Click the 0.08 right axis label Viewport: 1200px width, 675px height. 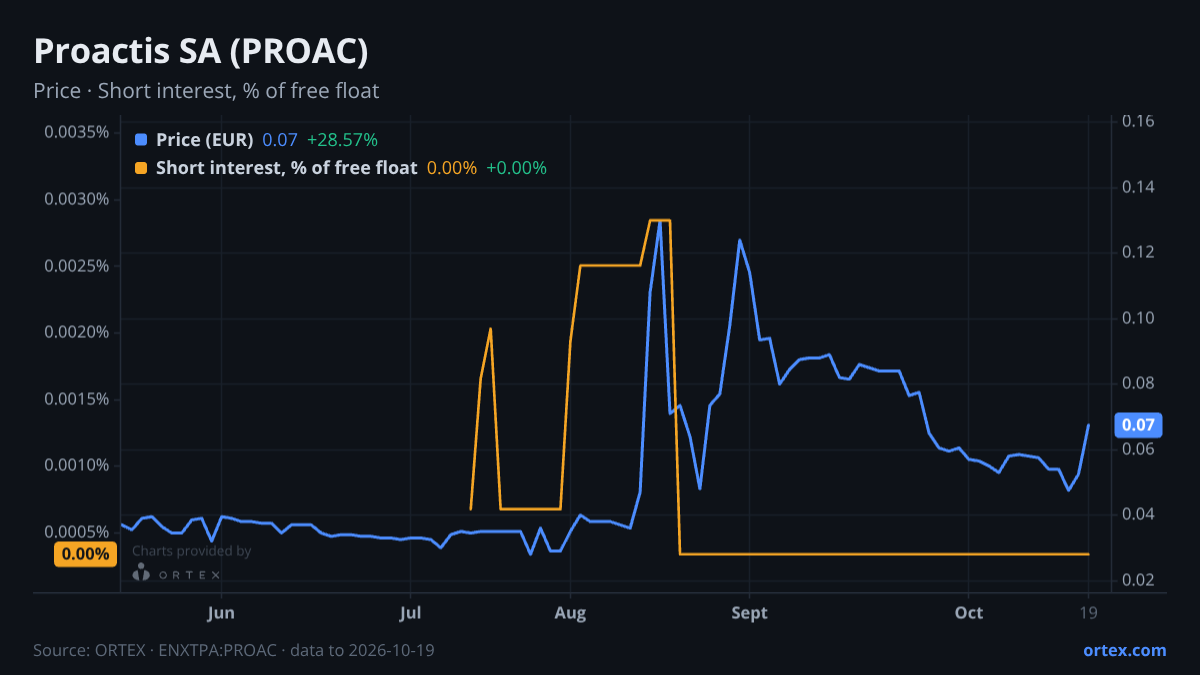[1138, 383]
